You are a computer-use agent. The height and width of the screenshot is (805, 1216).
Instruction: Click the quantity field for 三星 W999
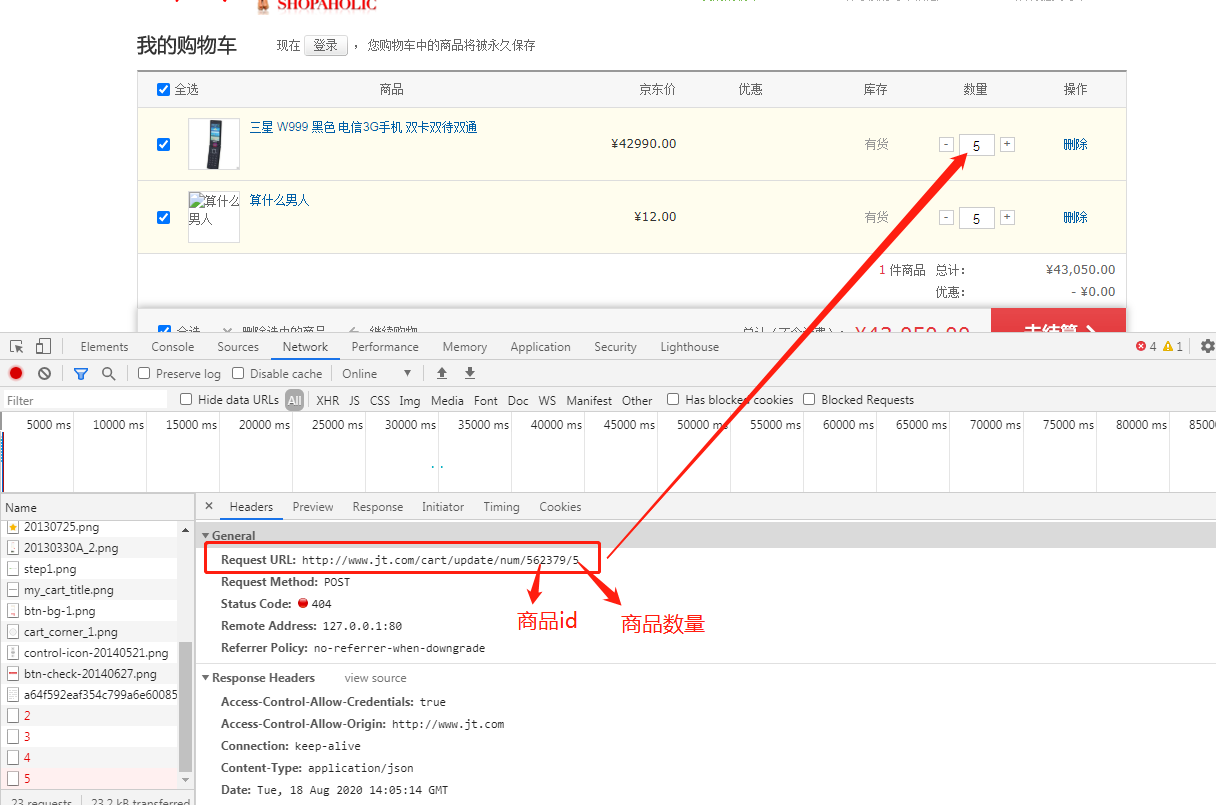[976, 145]
